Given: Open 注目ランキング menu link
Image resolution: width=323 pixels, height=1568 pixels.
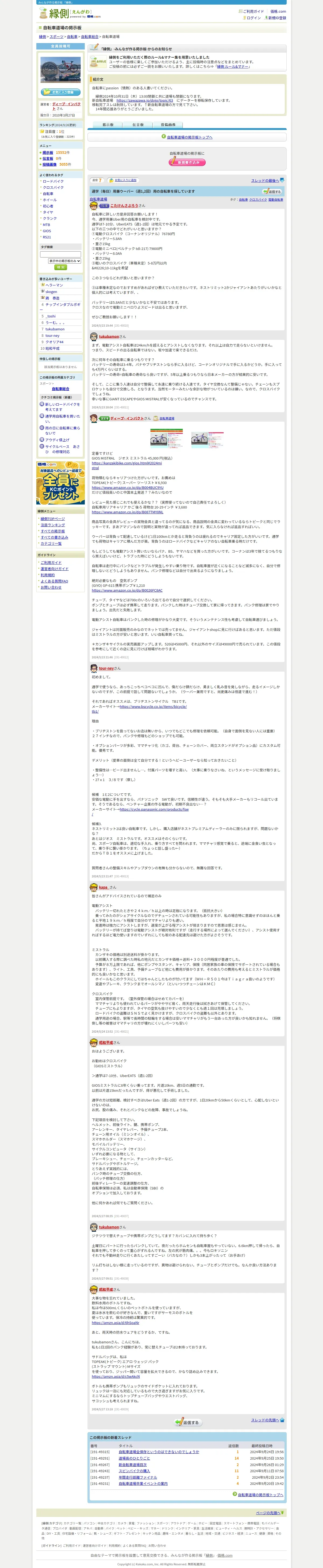Looking at the screenshot, I should point(52,525).
